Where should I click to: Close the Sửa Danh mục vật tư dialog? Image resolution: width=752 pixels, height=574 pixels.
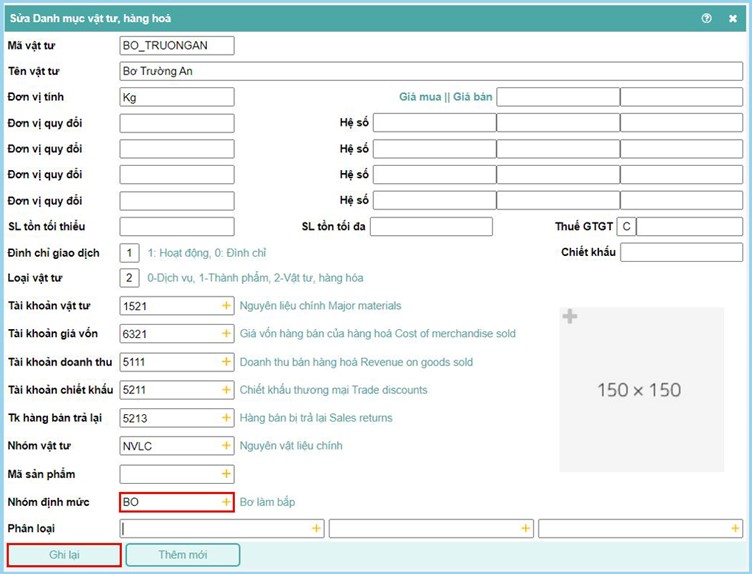[x=733, y=17]
